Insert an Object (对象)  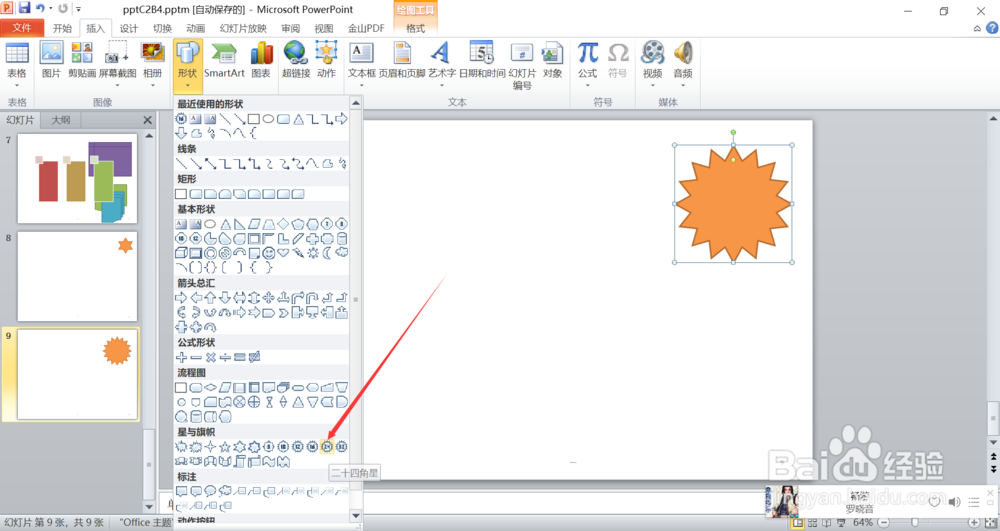(552, 60)
